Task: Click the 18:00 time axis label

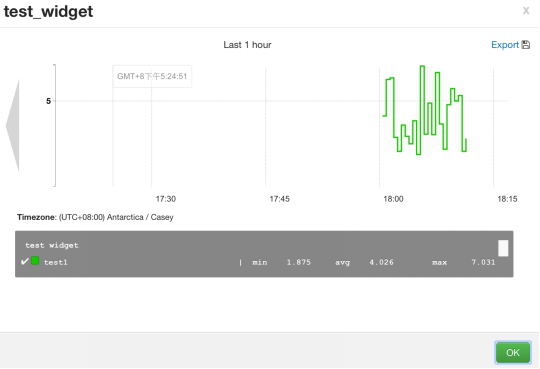Action: click(393, 199)
